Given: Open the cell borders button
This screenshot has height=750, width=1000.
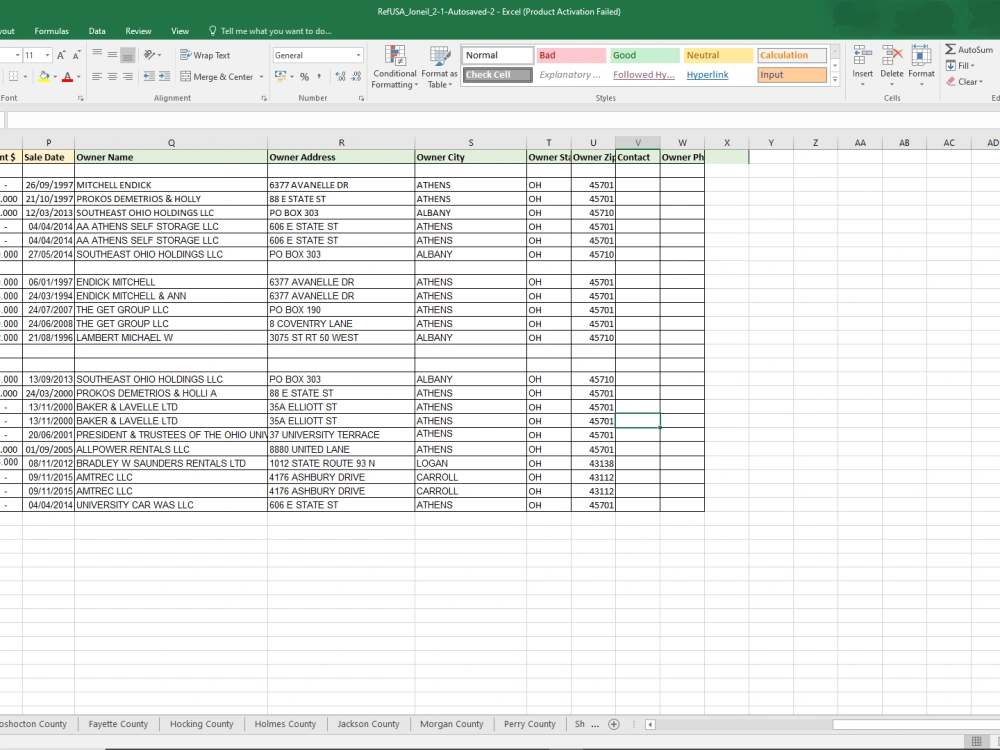Looking at the screenshot, I should (13, 77).
